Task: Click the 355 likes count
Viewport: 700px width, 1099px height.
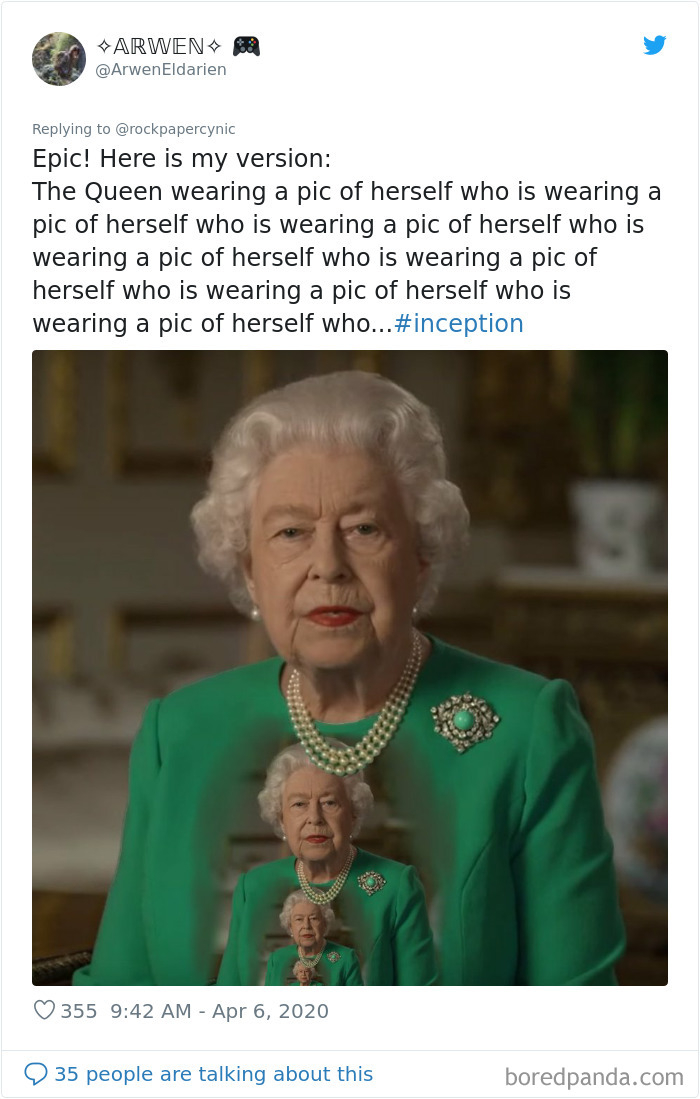Action: tap(78, 1011)
